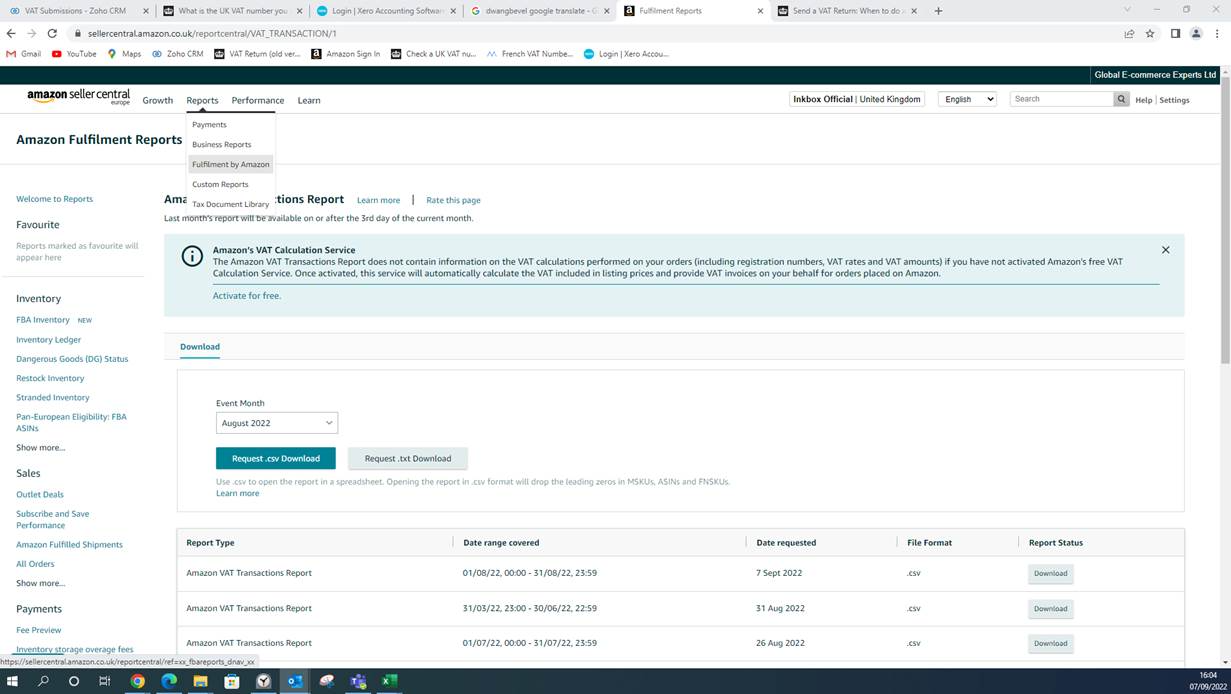Click the Amazon Seller Central logo

(79, 97)
